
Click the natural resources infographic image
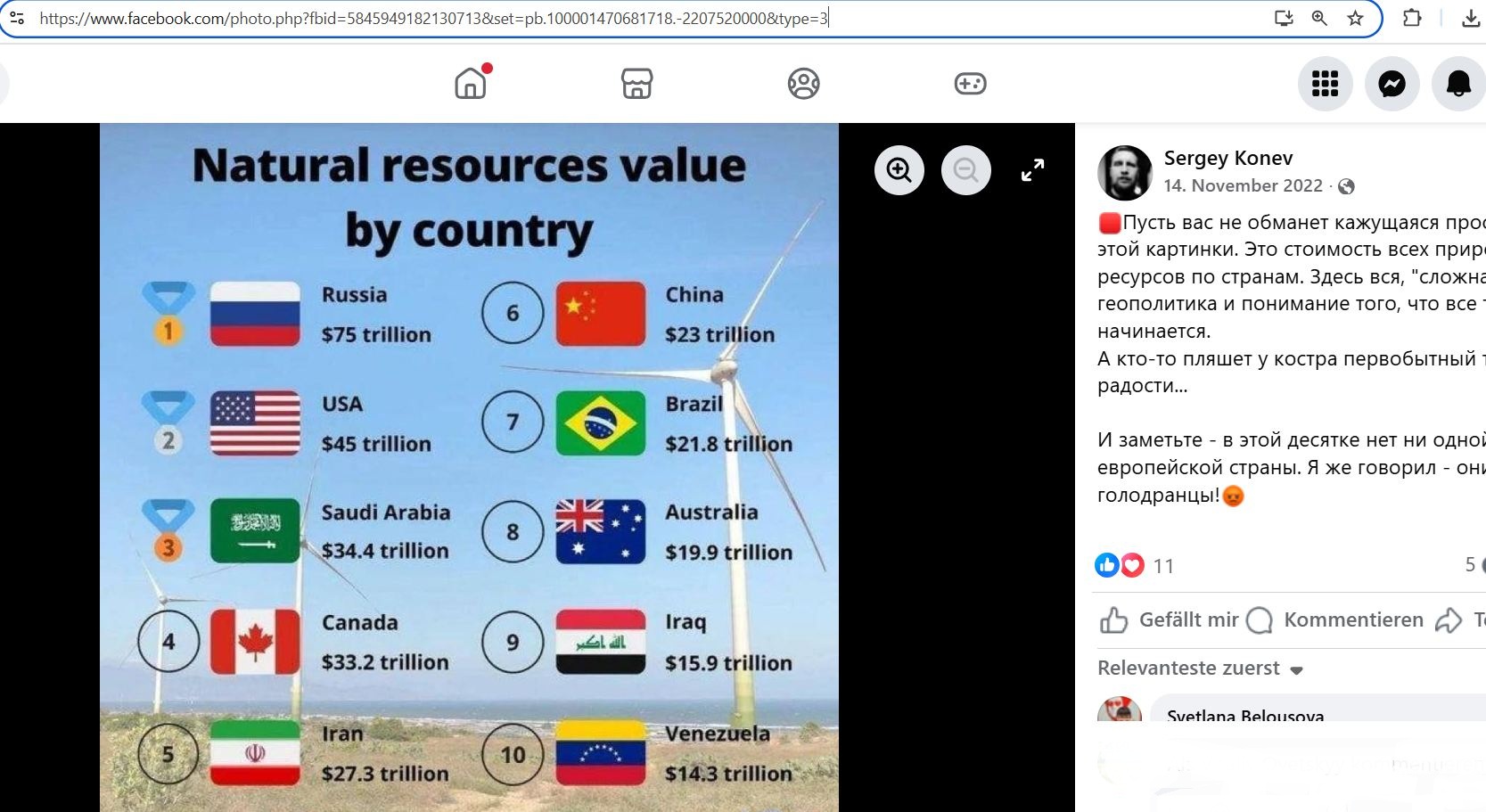pyautogui.click(x=469, y=467)
